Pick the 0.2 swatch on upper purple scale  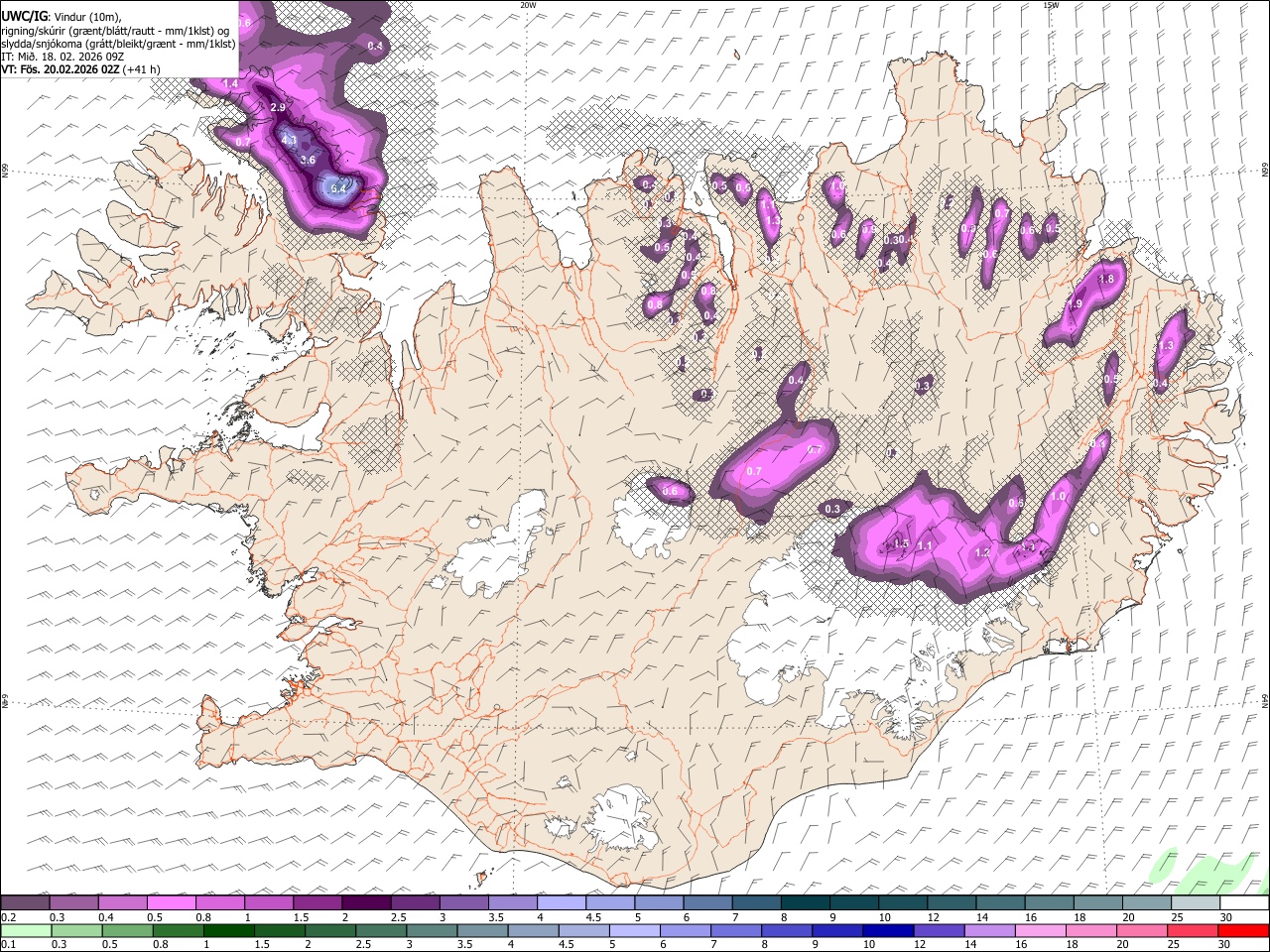click(x=25, y=902)
